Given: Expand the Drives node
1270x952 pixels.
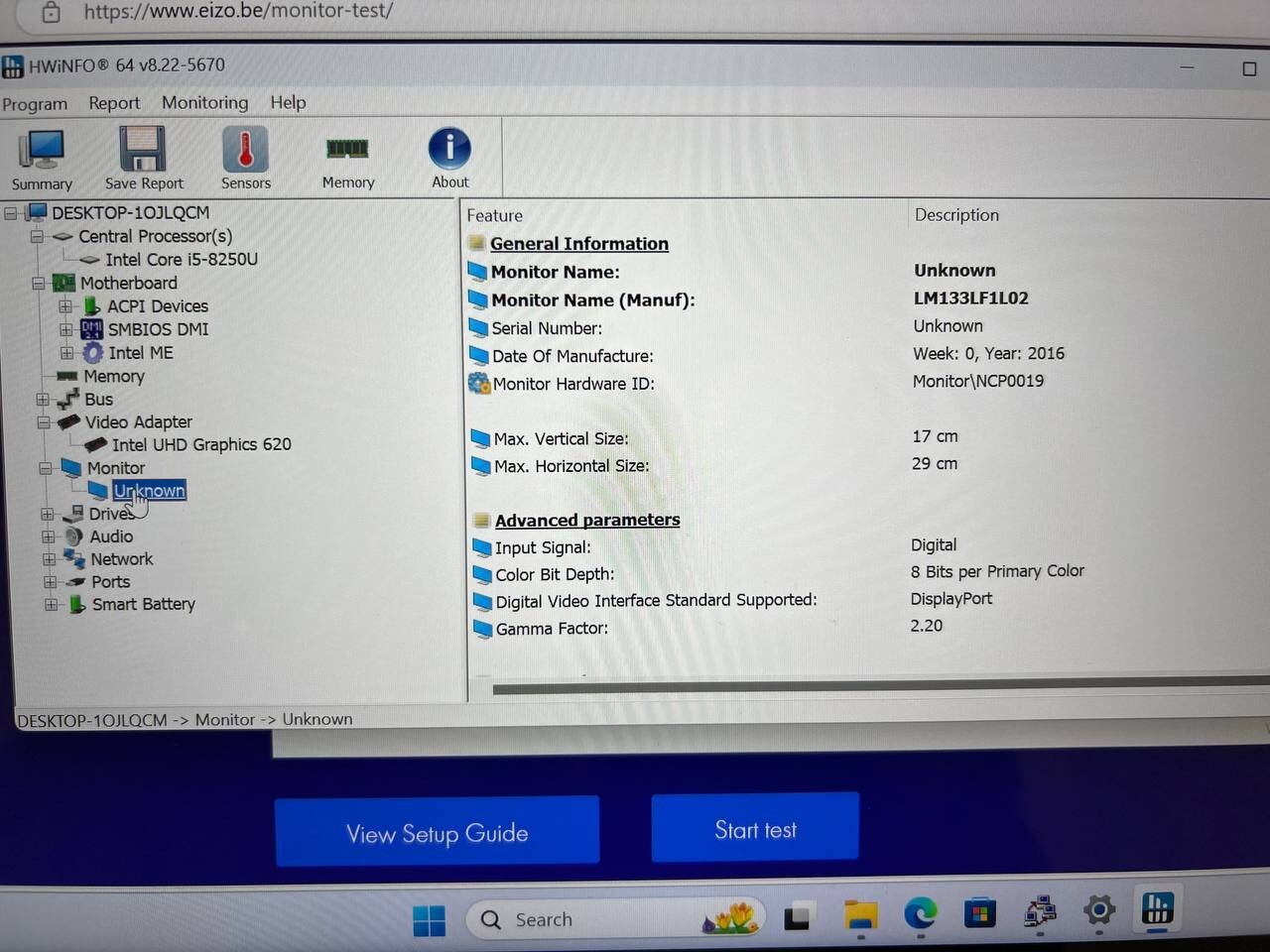Looking at the screenshot, I should tap(47, 514).
